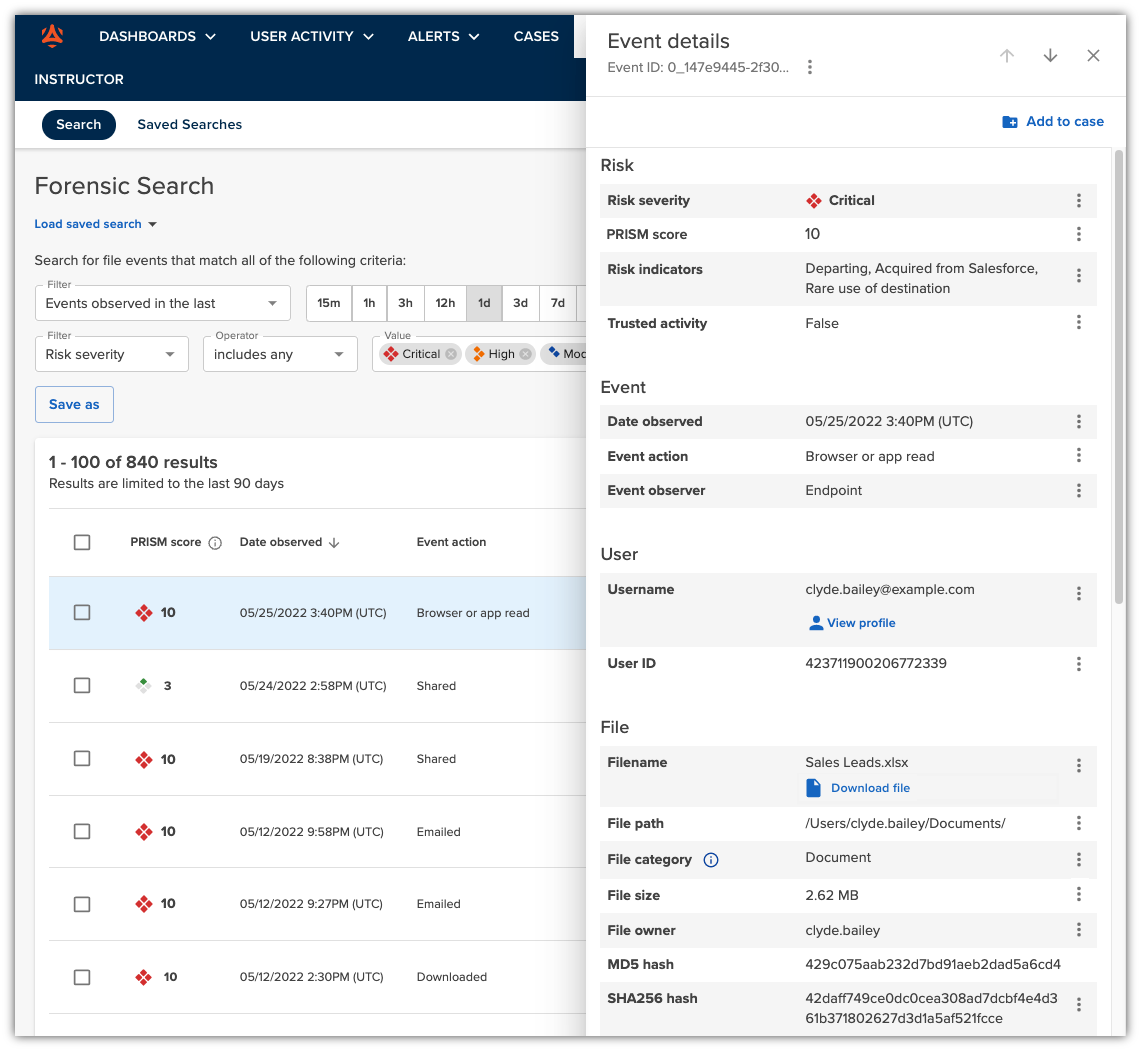Click the Download file icon for Sales Leads.xlsx
The width and height of the screenshot is (1141, 1051).
click(x=813, y=788)
